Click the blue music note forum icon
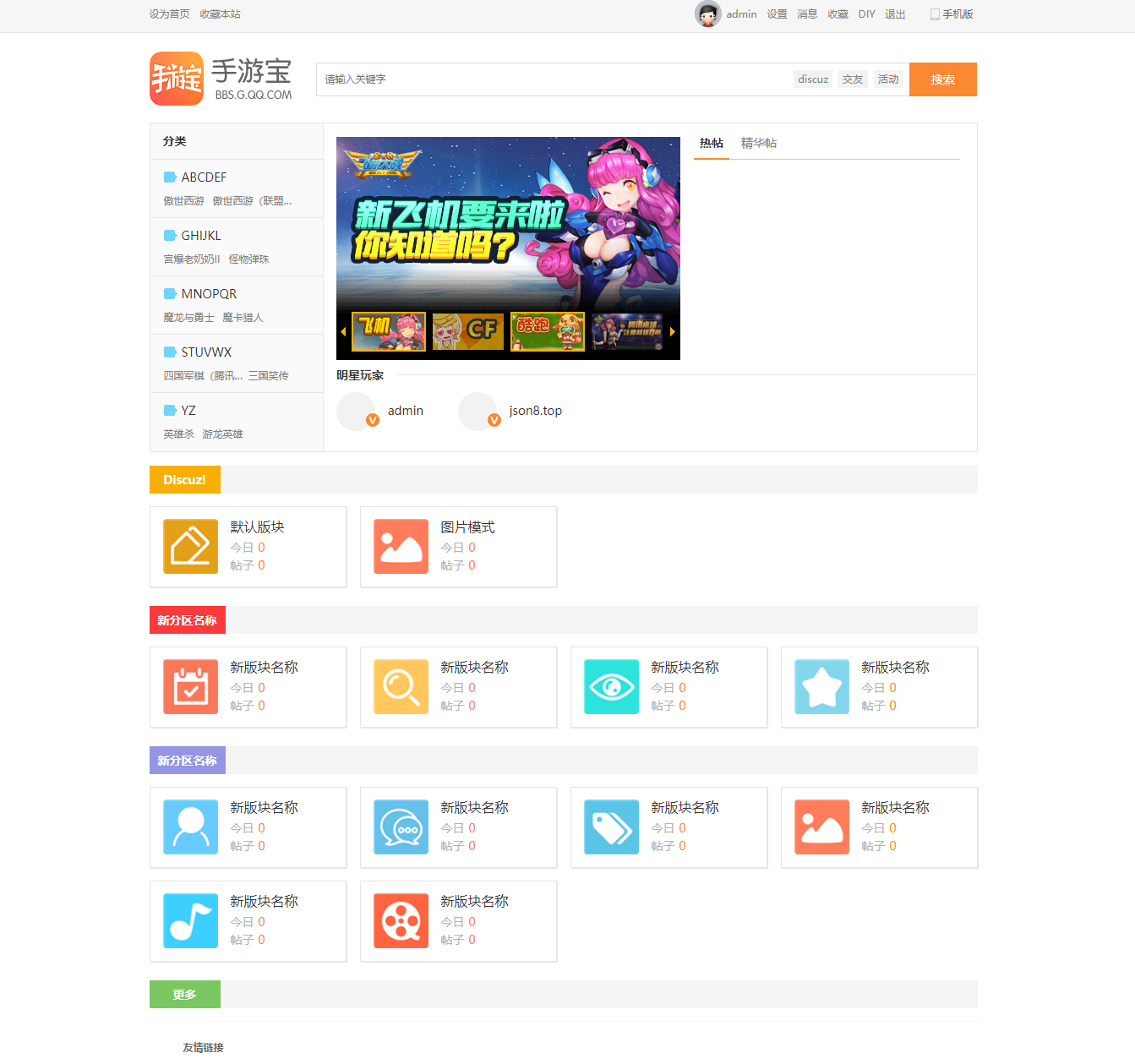Screen dimensions: 1135x1064 pyautogui.click(x=190, y=921)
